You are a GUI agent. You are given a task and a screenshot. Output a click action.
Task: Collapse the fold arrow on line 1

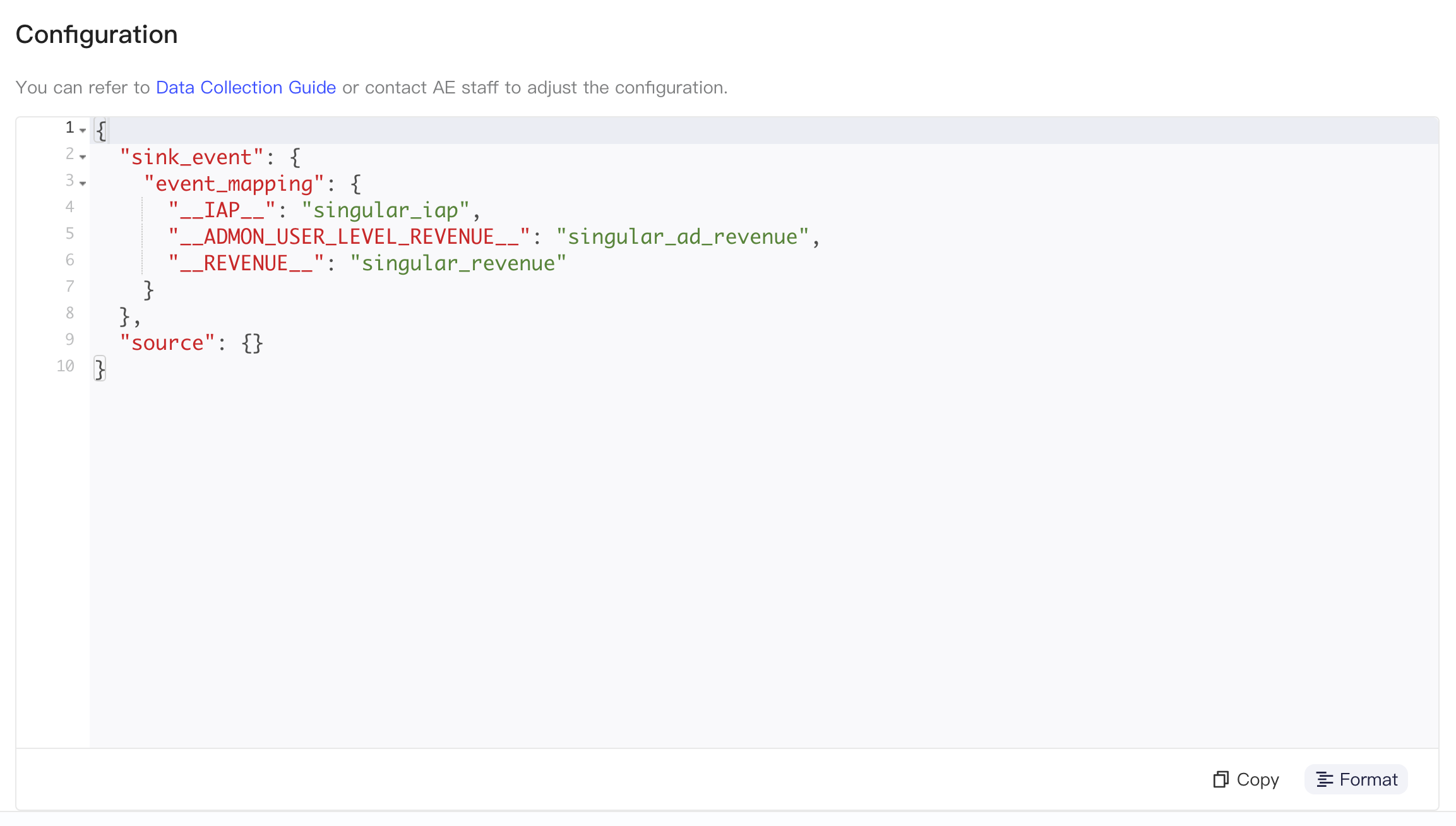[x=83, y=130]
